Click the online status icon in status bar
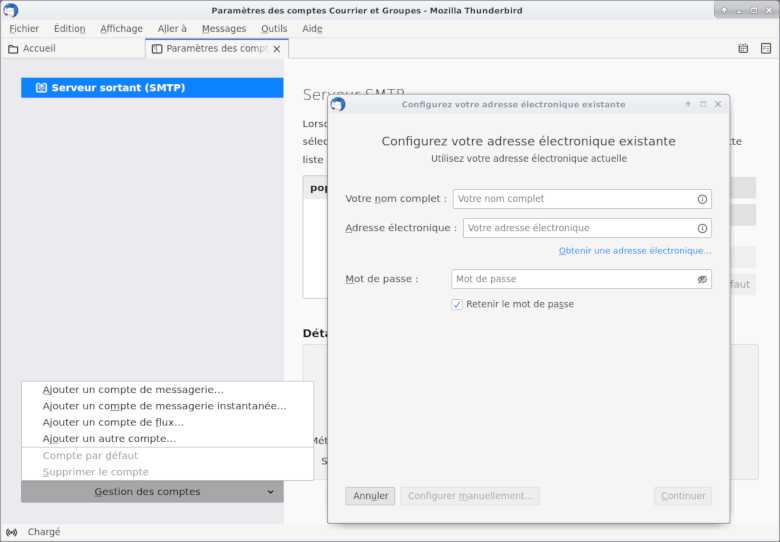Image resolution: width=780 pixels, height=542 pixels. click(11, 532)
